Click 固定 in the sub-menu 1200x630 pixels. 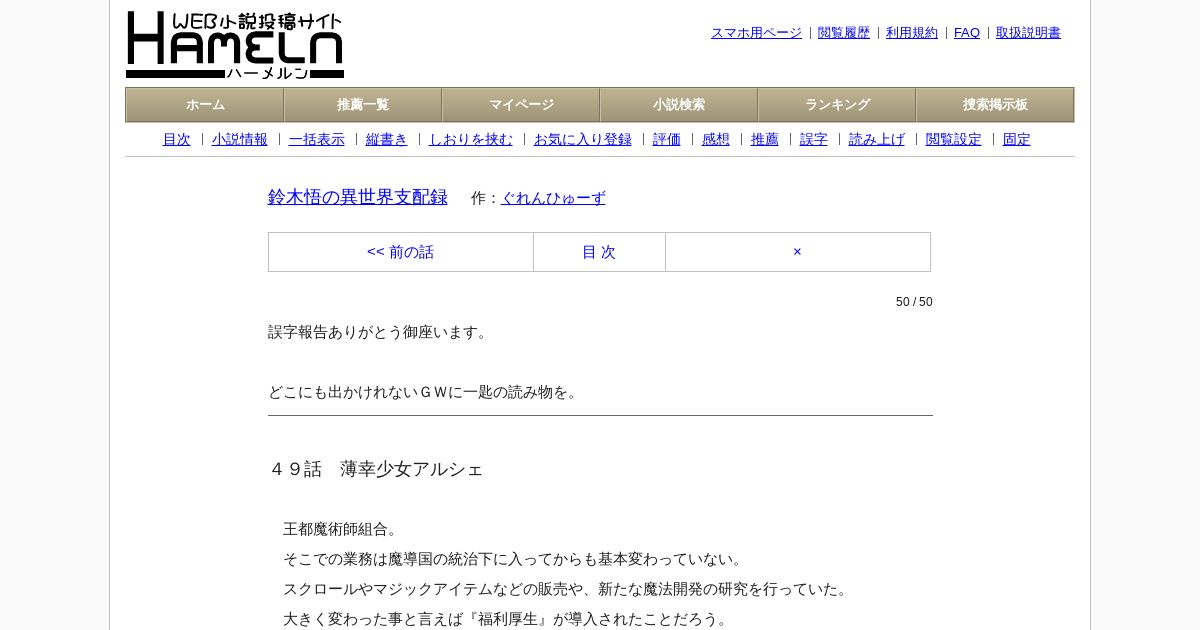click(1017, 140)
